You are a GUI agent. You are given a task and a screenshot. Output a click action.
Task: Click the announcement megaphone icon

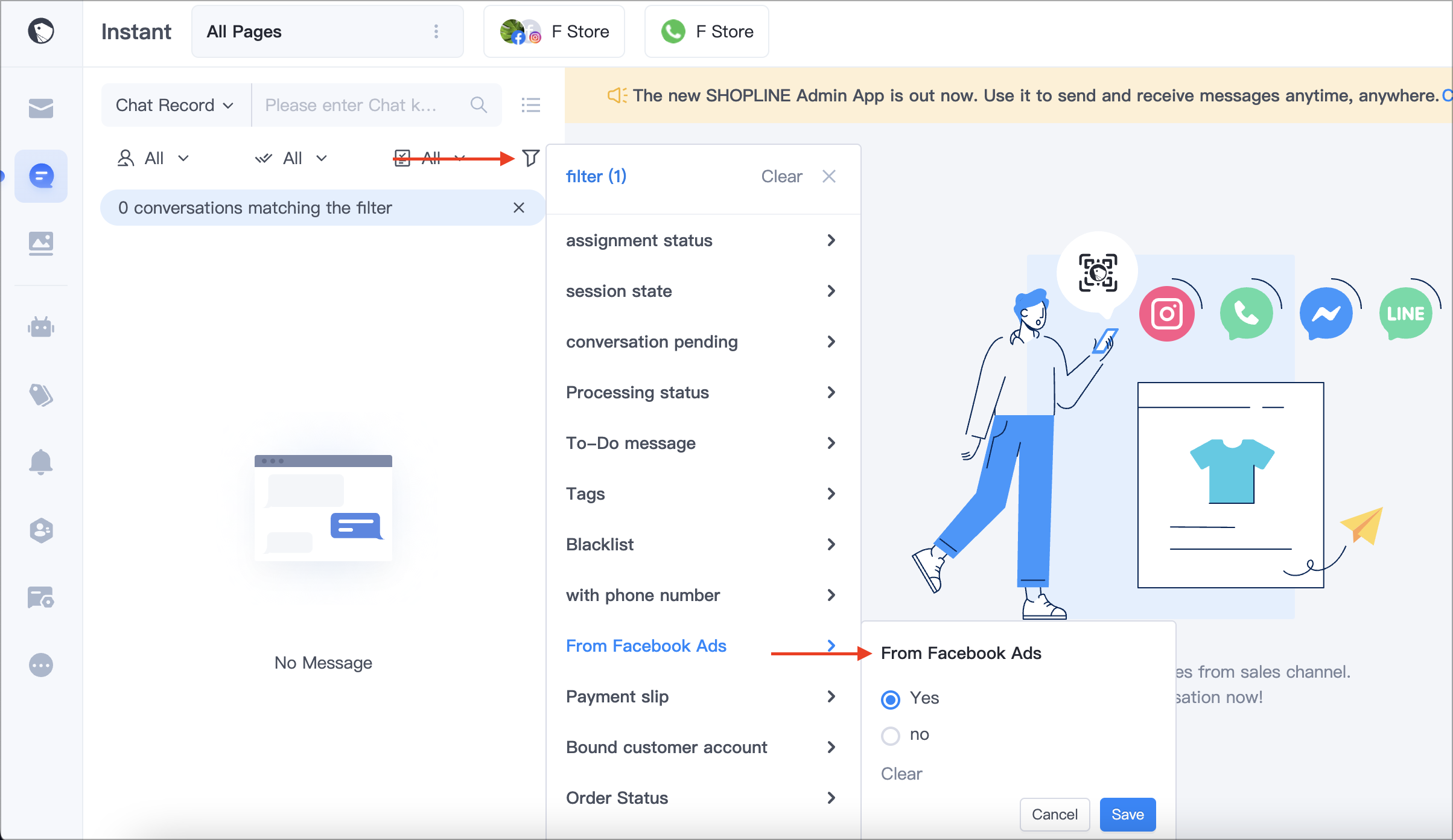point(617,95)
